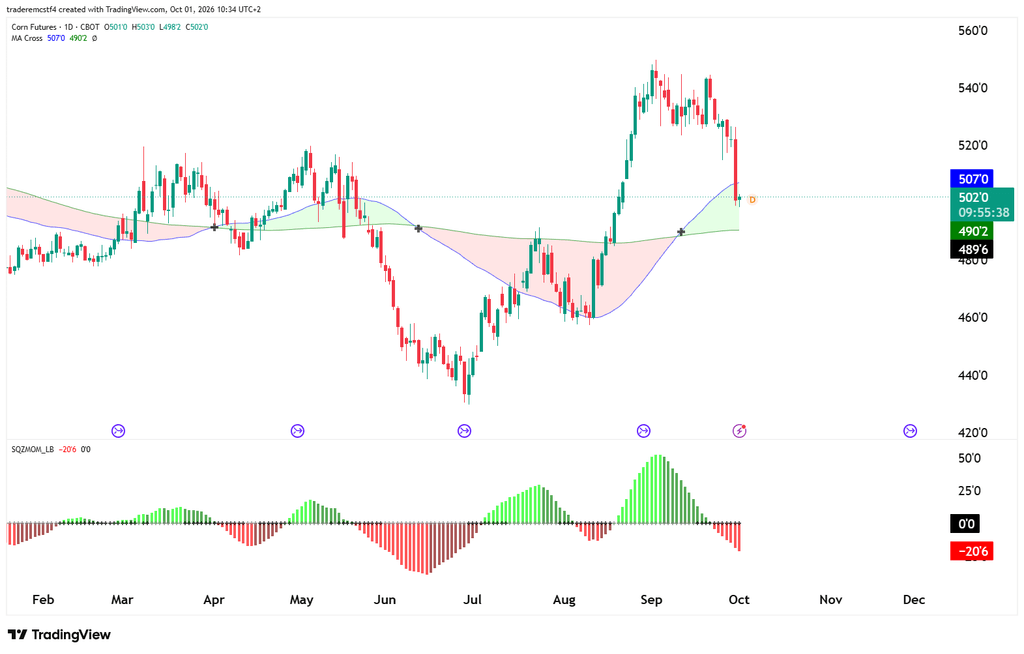The width and height of the screenshot is (1024, 654).
Task: Click the O501'0 open value
Action: (116, 27)
